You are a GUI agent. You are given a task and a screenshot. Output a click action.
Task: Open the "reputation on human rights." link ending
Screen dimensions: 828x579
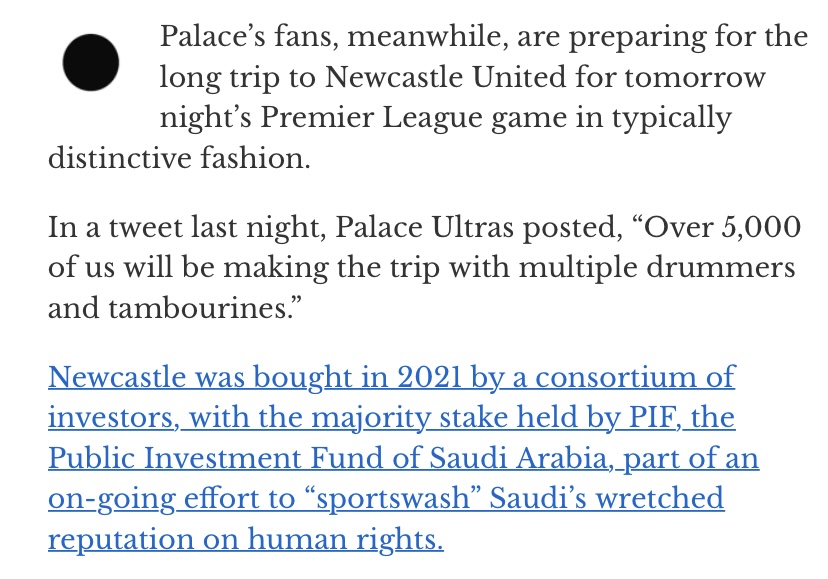pos(246,540)
